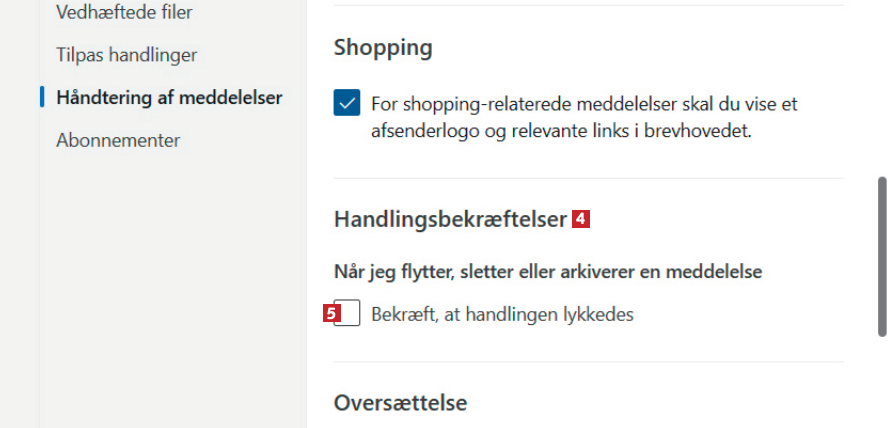
Task: Click the Shopping section heading
Action: [x=382, y=47]
